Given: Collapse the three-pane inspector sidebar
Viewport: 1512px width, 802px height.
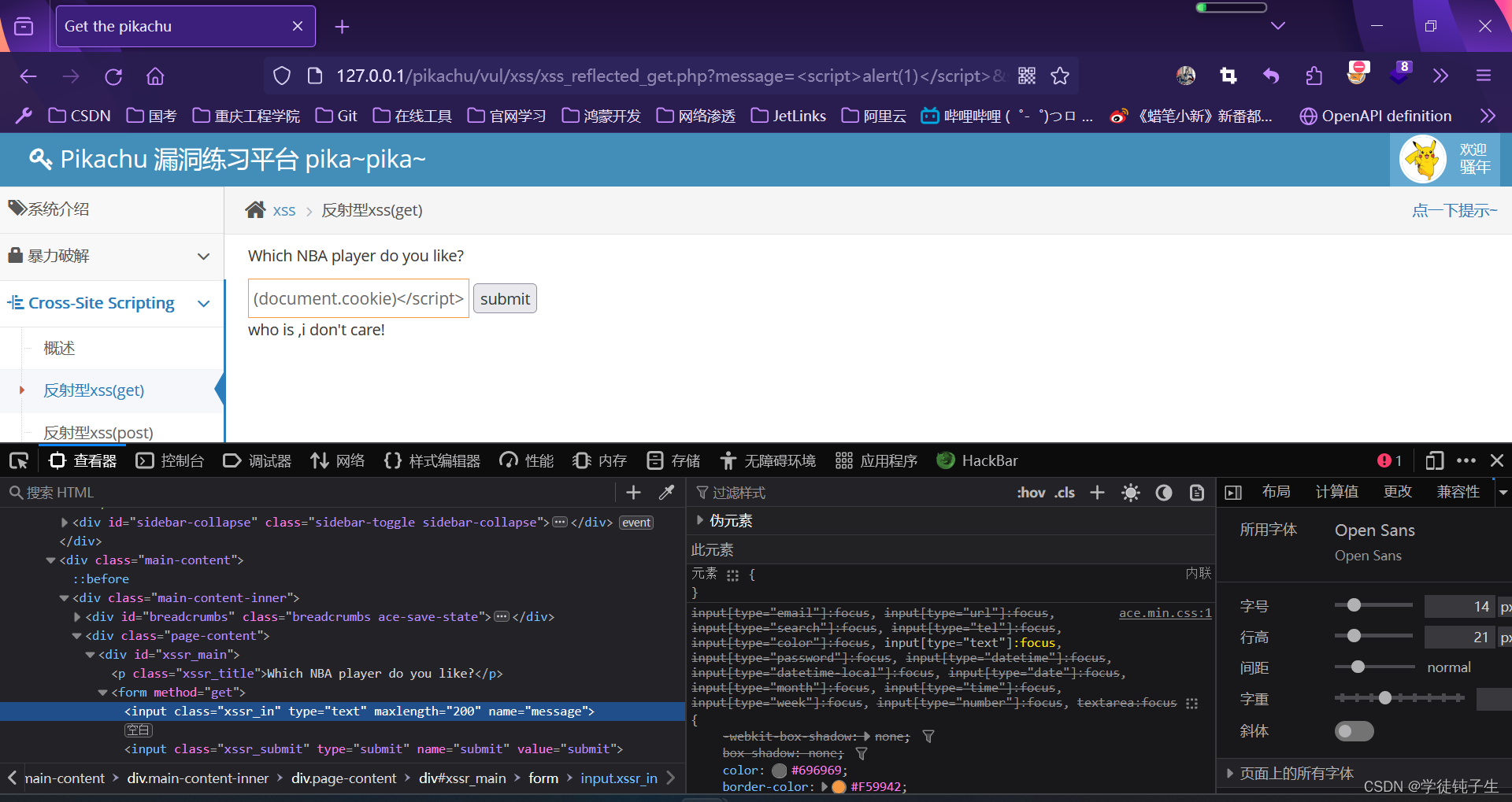Looking at the screenshot, I should pos(1233,493).
